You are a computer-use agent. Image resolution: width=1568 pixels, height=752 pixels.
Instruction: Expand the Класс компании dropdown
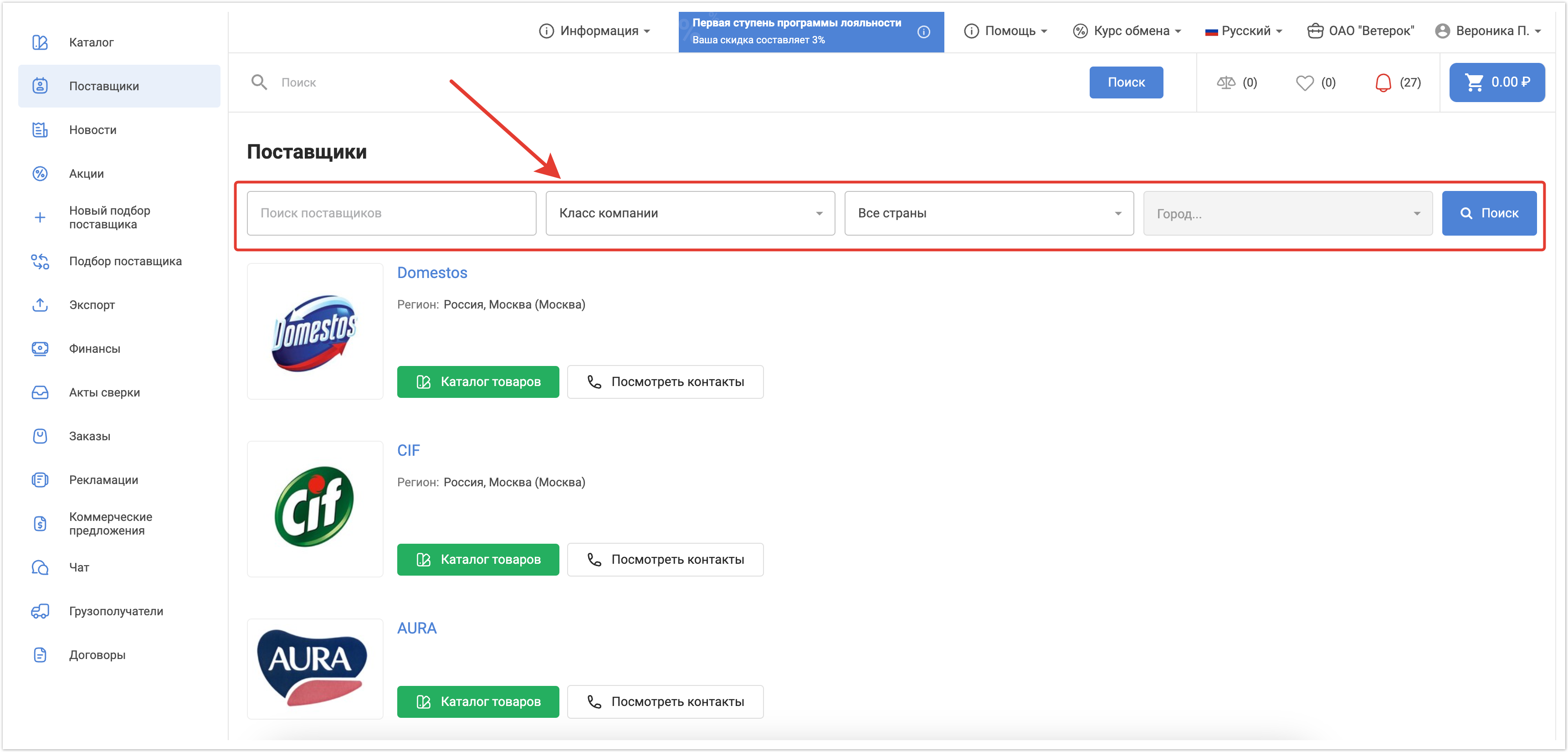(x=690, y=213)
